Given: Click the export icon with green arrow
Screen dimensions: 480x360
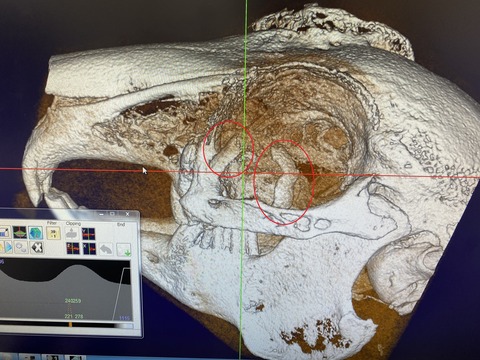Looking at the screenshot, I should (124, 250).
